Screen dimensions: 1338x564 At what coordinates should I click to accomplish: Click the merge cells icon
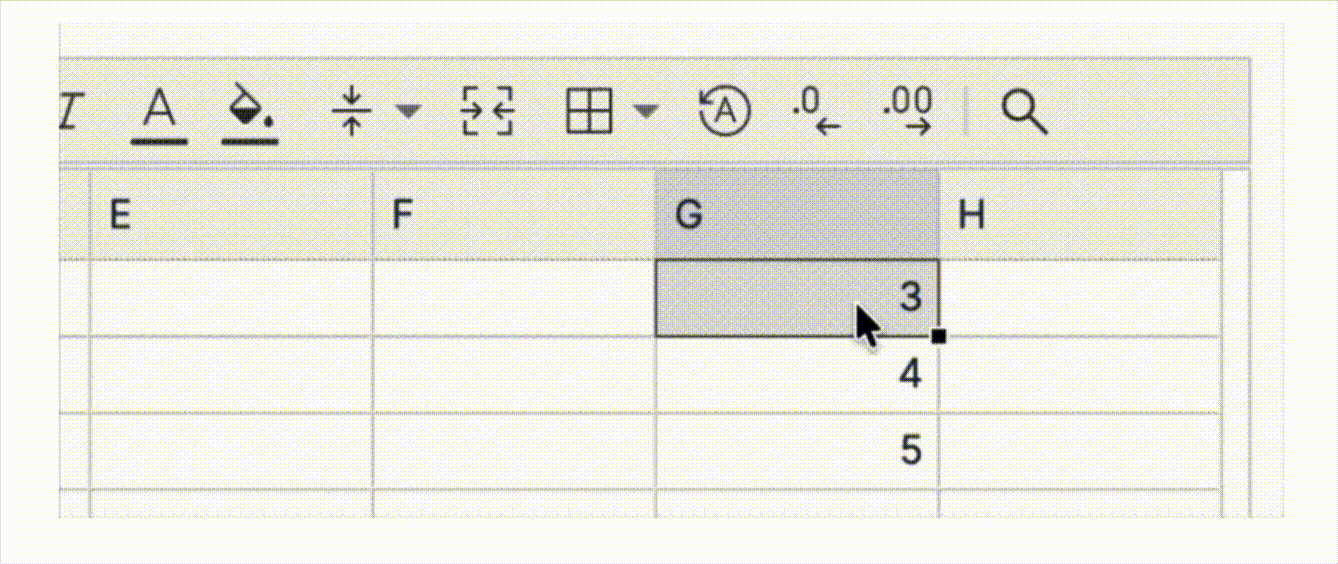click(487, 111)
